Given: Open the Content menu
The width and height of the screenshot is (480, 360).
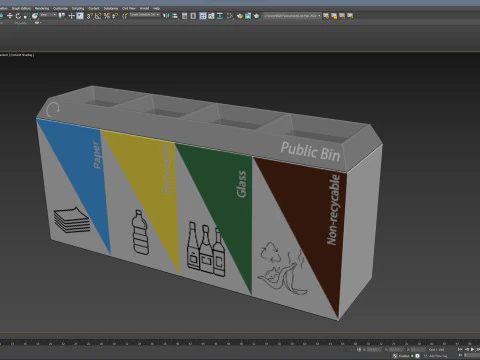Looking at the screenshot, I should coord(94,8).
